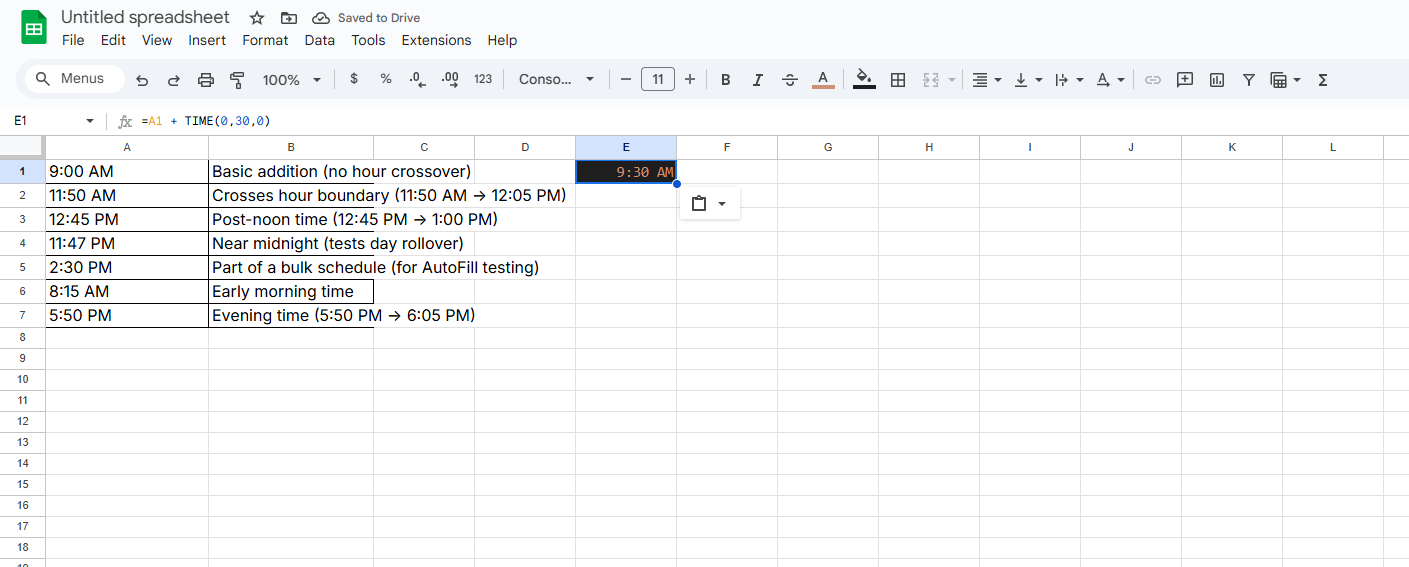
Task: Increase font size with plus button
Action: [690, 80]
